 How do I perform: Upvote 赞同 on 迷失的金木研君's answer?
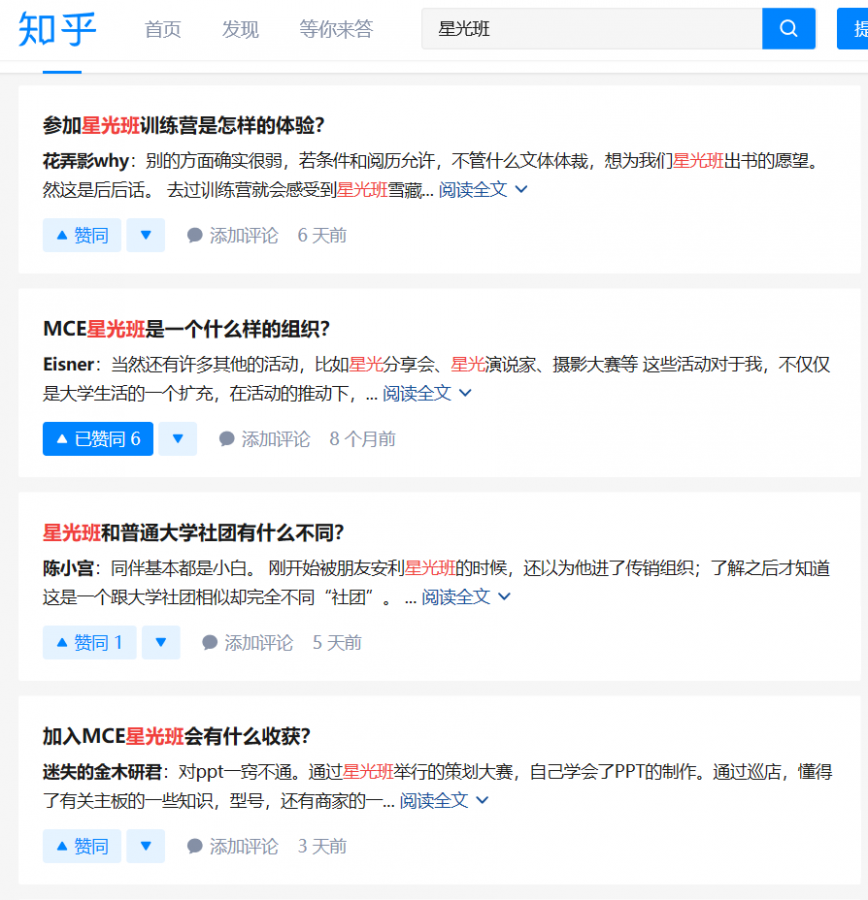[82, 847]
